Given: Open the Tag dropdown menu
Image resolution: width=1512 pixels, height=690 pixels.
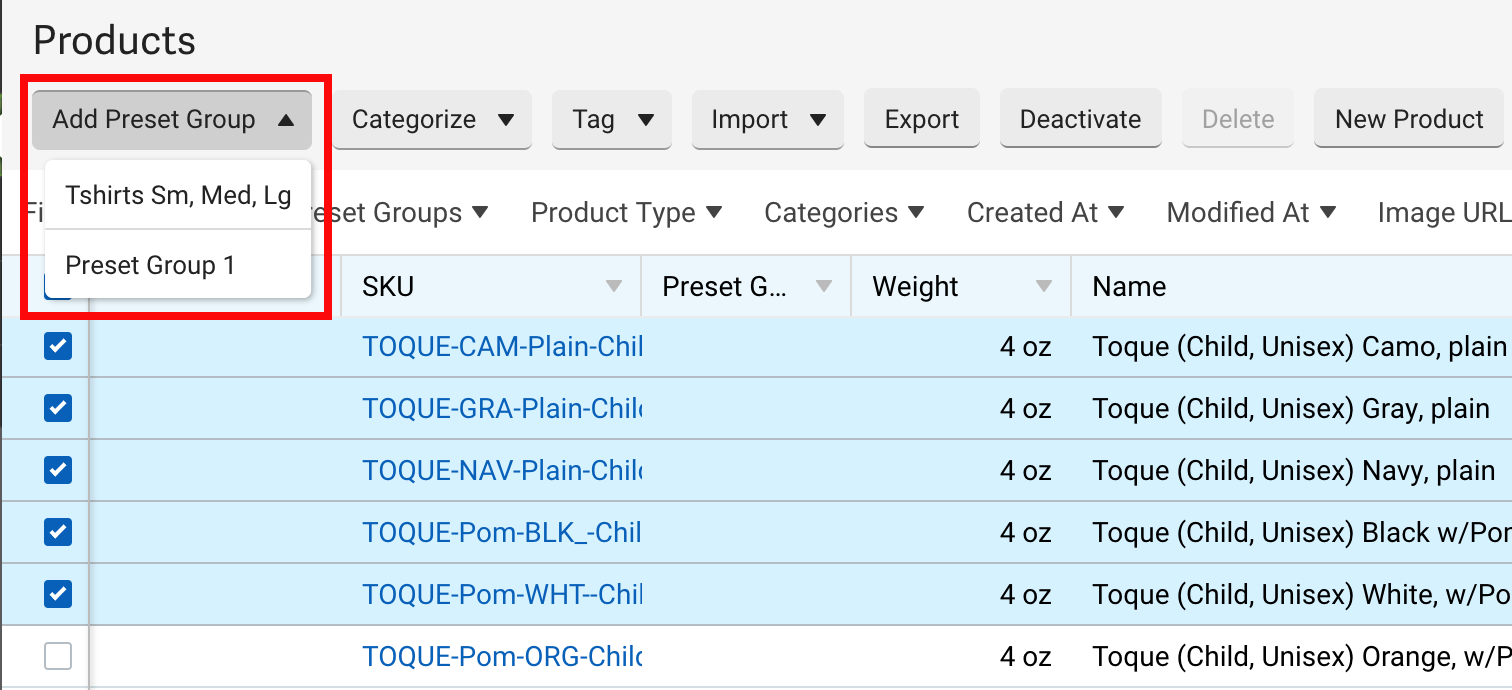Looking at the screenshot, I should pos(612,120).
